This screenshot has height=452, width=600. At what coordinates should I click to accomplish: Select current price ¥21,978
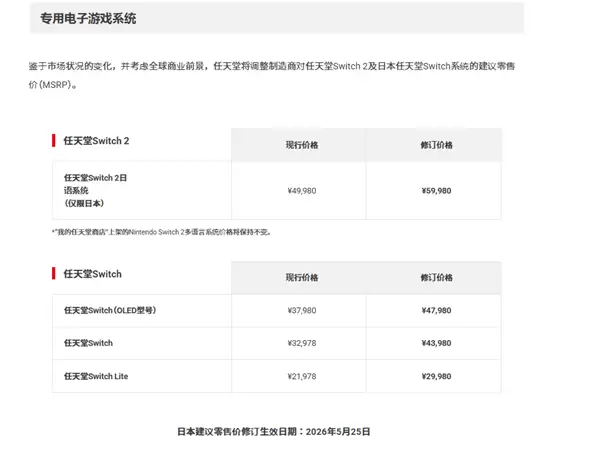pyautogui.click(x=302, y=376)
